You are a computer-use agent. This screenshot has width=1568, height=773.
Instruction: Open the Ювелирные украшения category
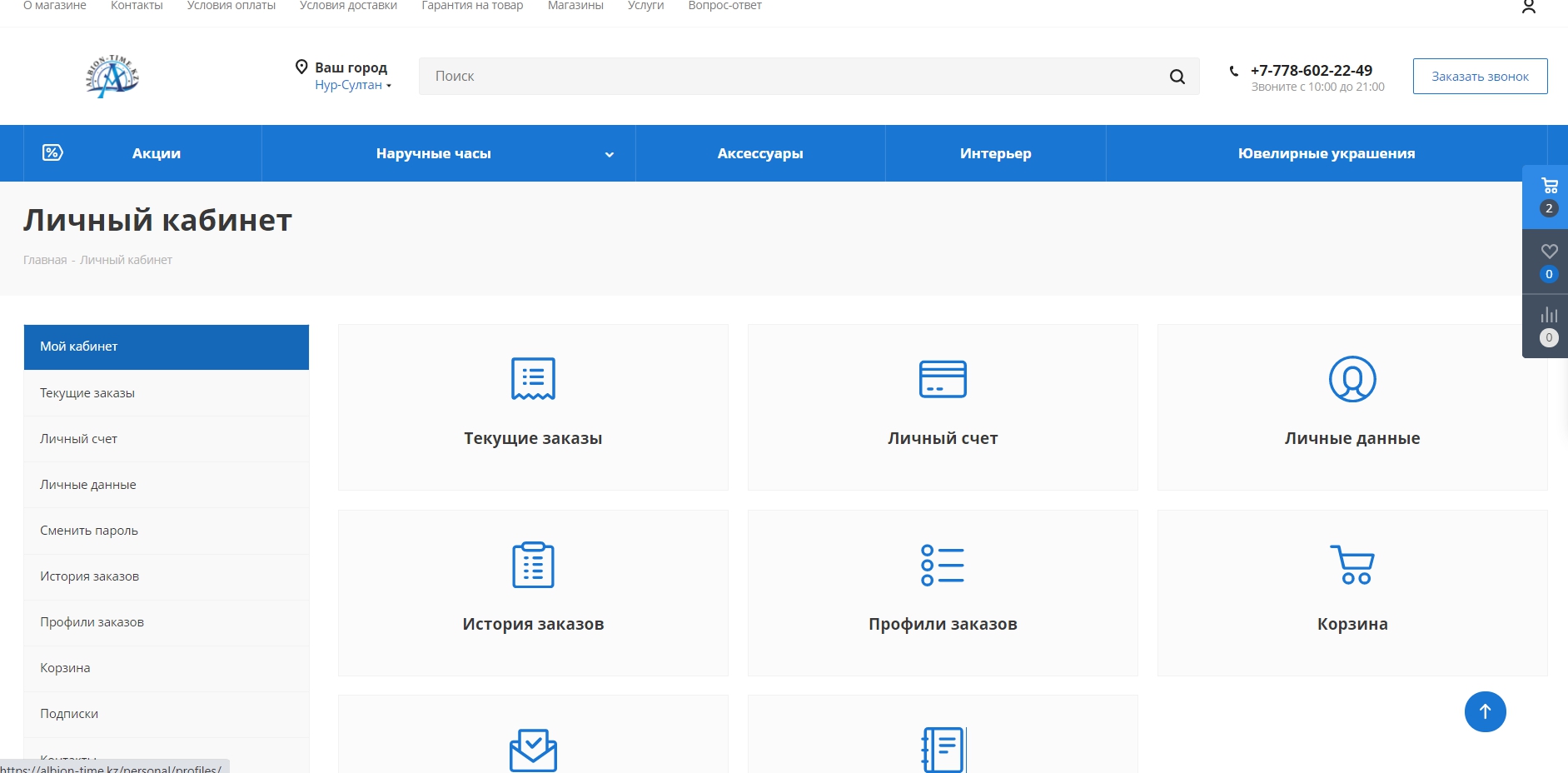pyautogui.click(x=1326, y=153)
